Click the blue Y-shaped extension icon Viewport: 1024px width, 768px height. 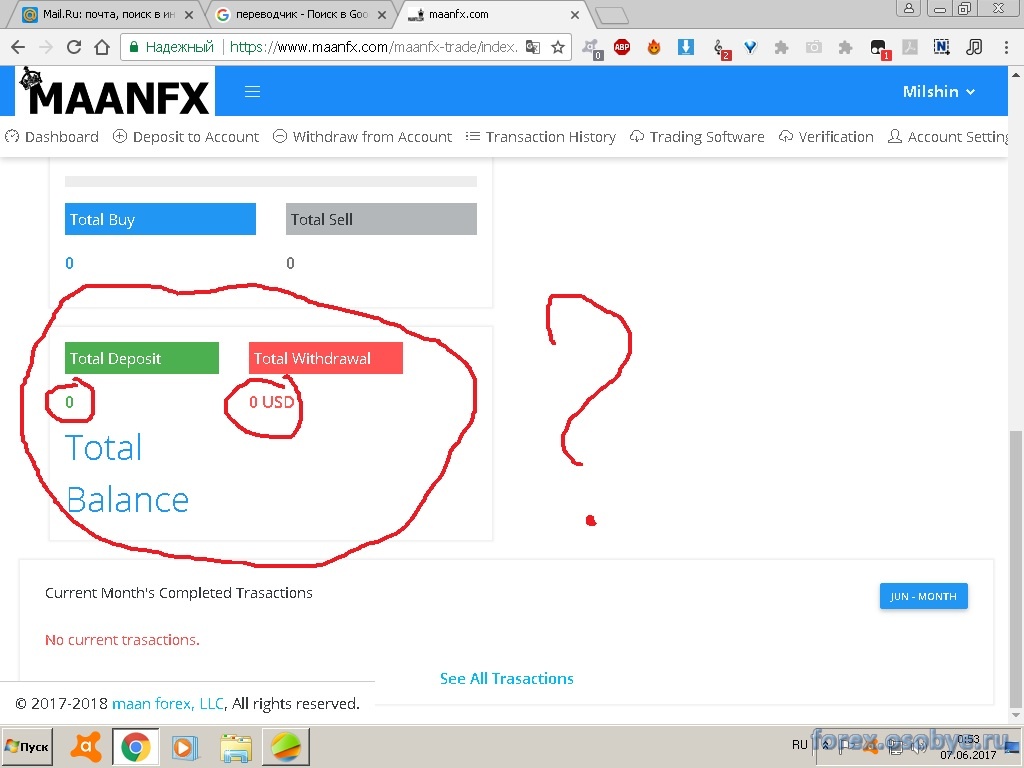click(x=750, y=47)
